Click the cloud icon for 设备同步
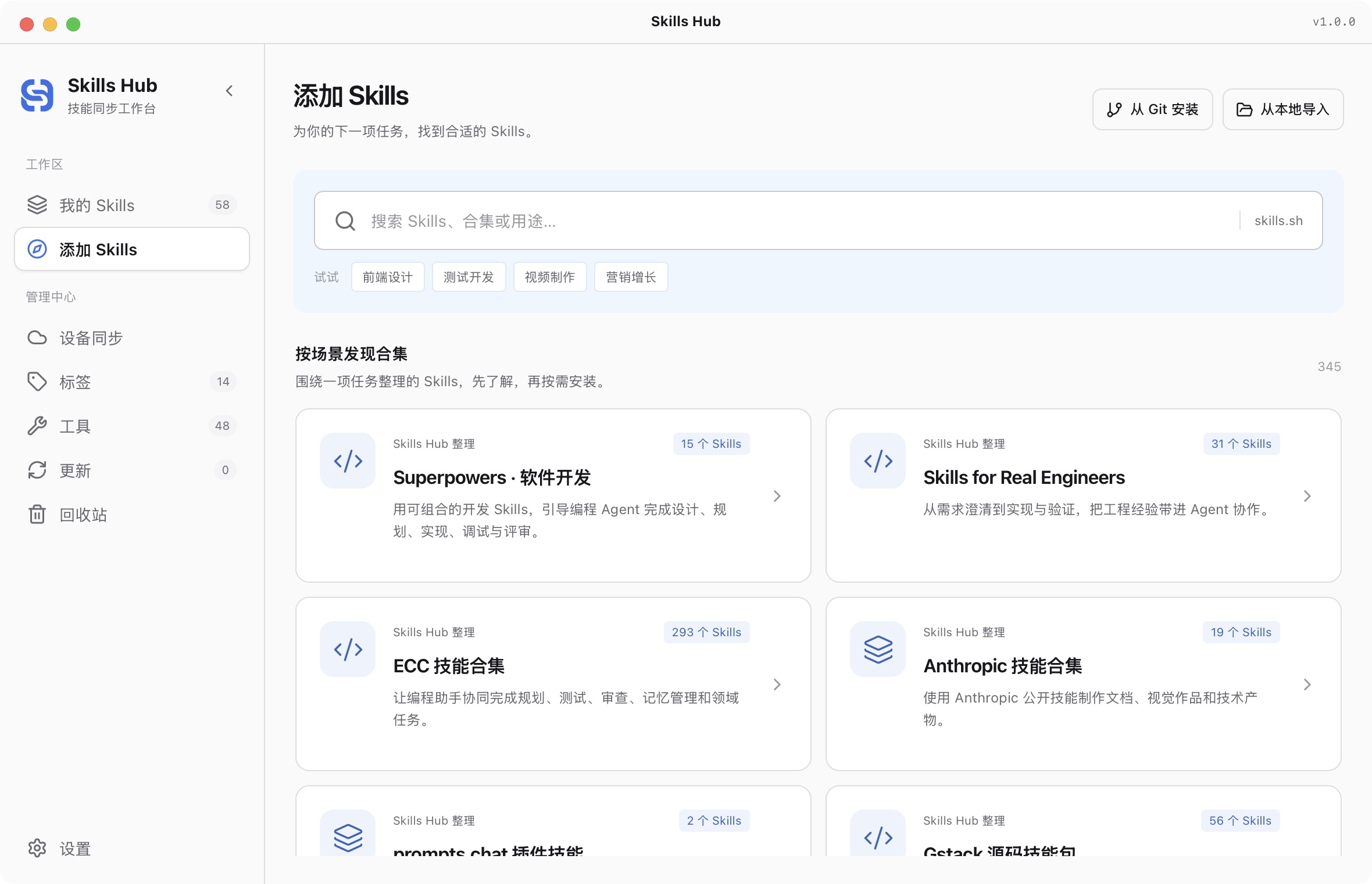 tap(37, 337)
